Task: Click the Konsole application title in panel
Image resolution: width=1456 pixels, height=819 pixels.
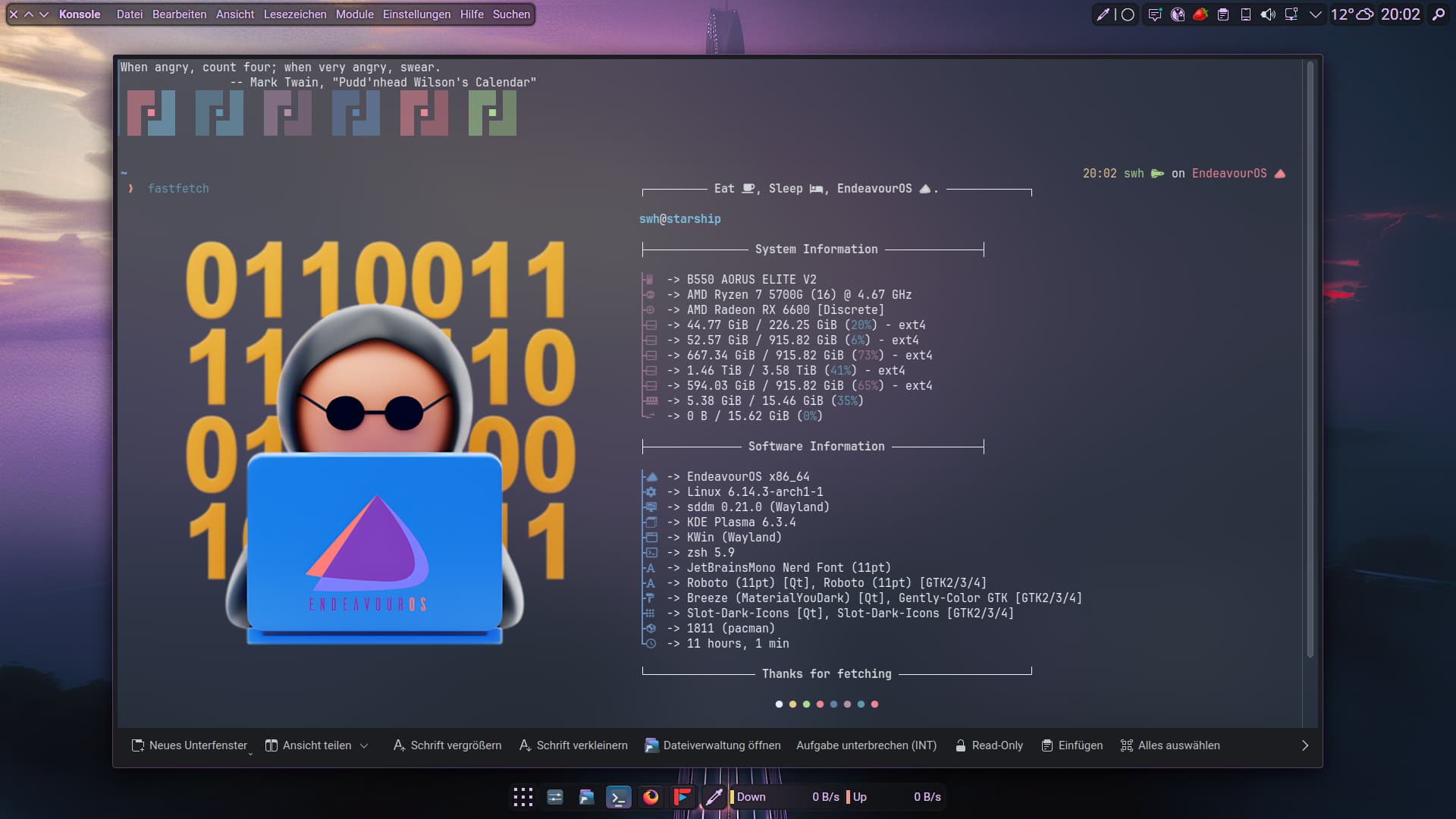Action: [80, 14]
